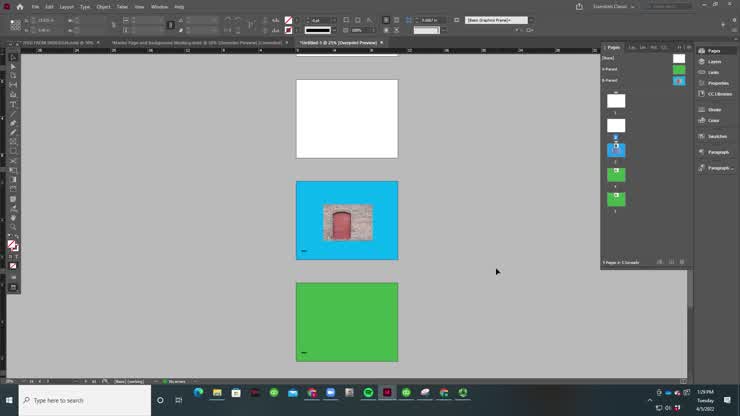Open the Window menu
The width and height of the screenshot is (740, 416).
click(159, 7)
